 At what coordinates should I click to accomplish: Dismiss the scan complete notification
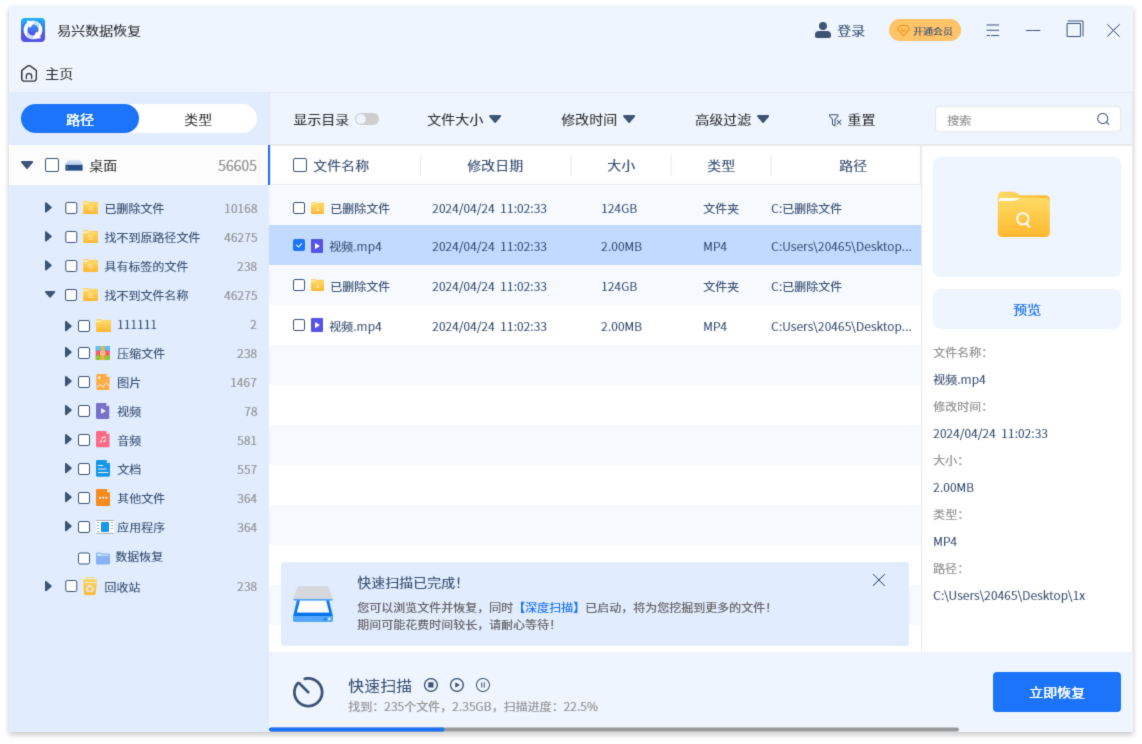[x=879, y=579]
